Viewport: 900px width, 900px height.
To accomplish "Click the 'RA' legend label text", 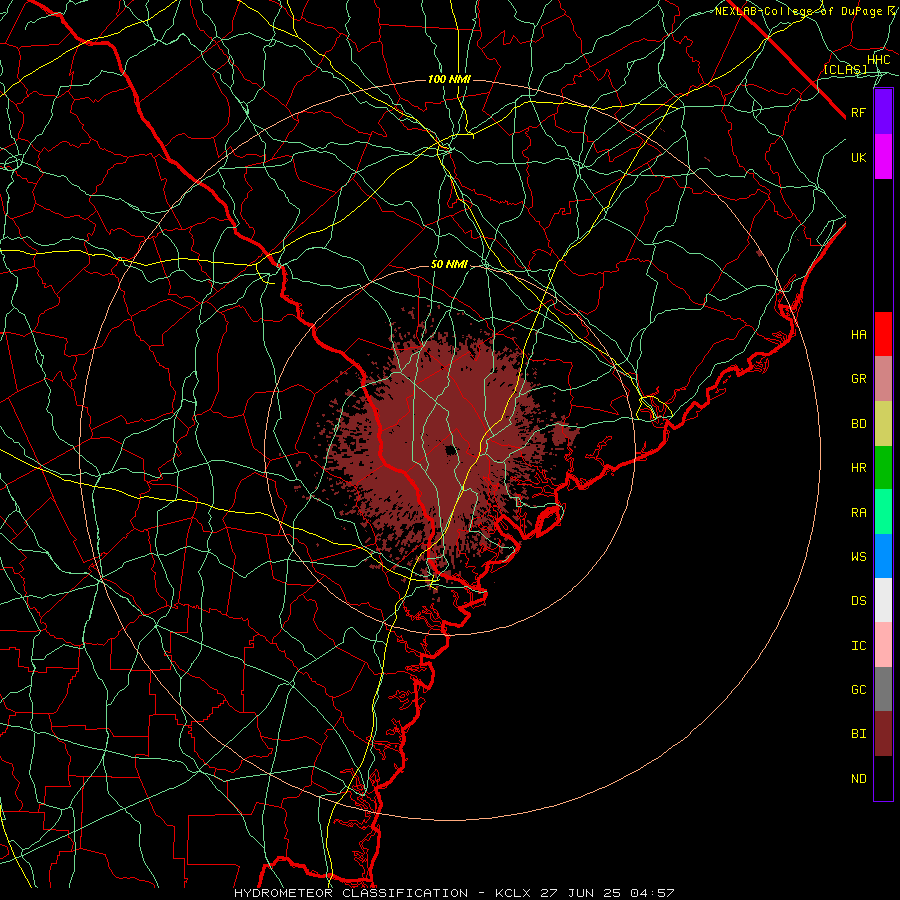I will 858,513.
